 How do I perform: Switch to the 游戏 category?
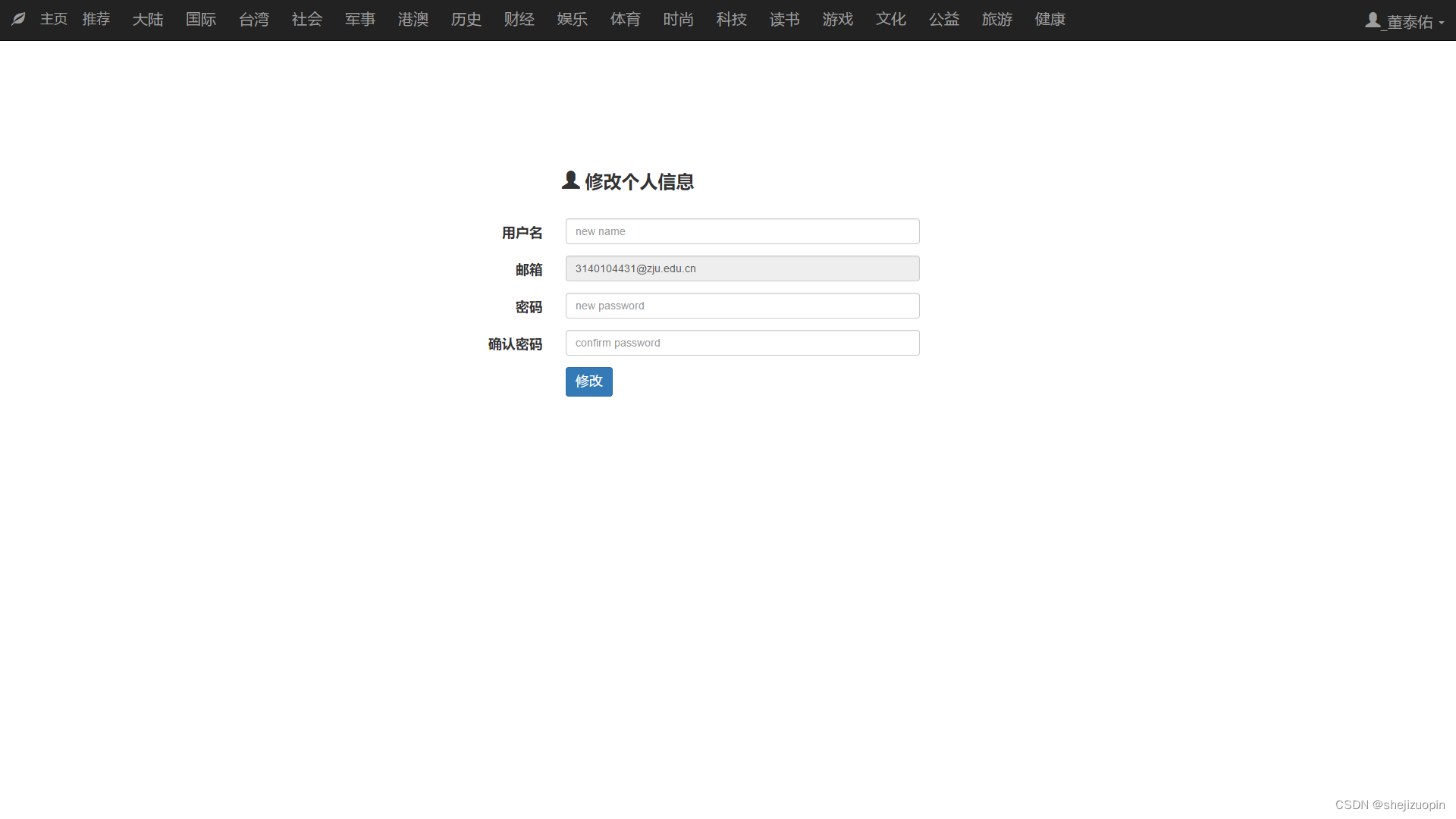point(838,19)
